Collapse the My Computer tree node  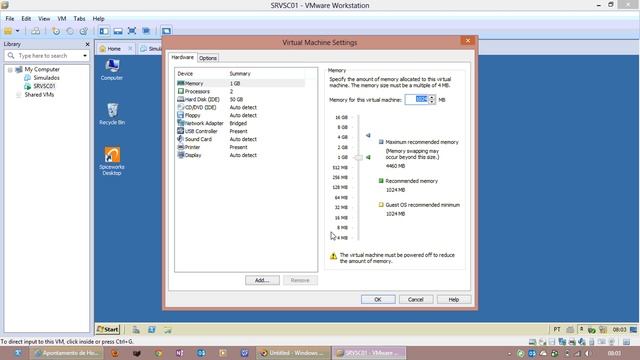click(10, 70)
